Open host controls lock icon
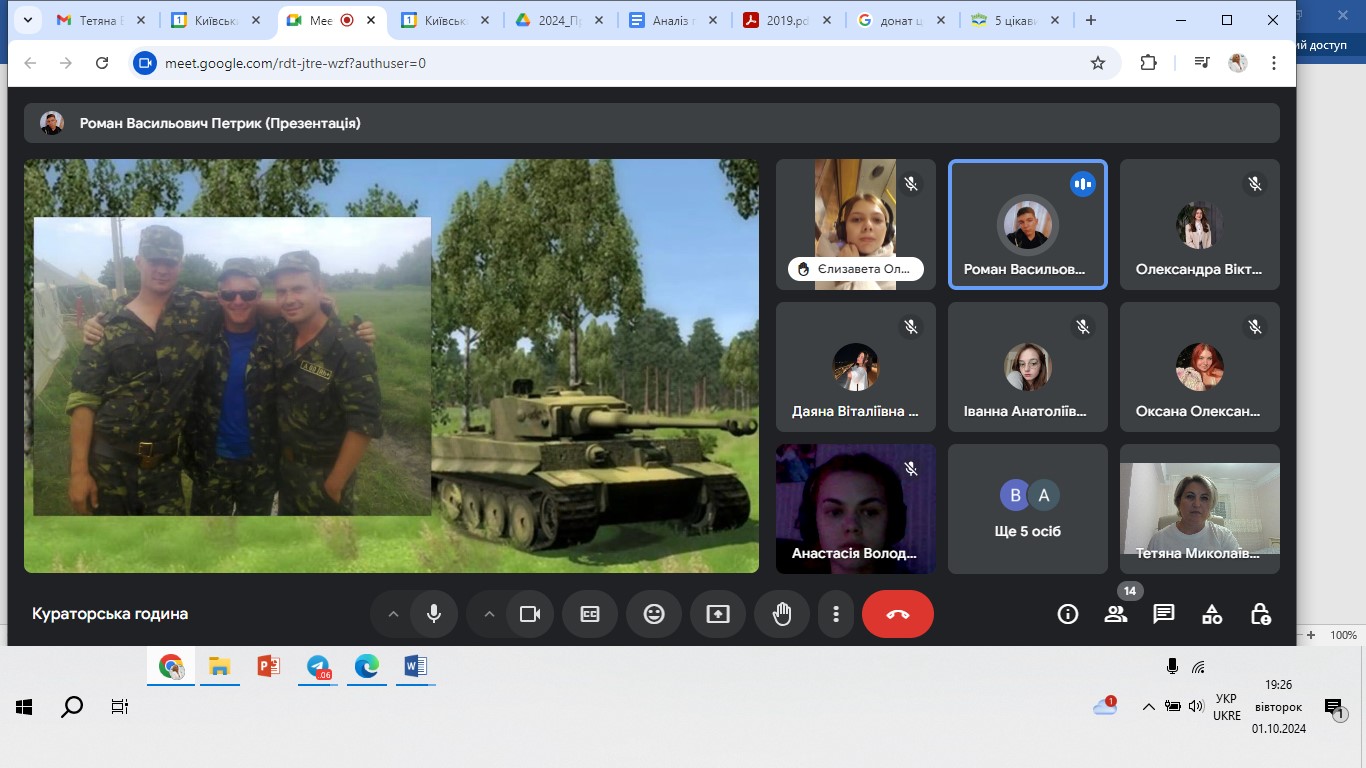Screen dimensions: 1366x768 pos(1260,614)
